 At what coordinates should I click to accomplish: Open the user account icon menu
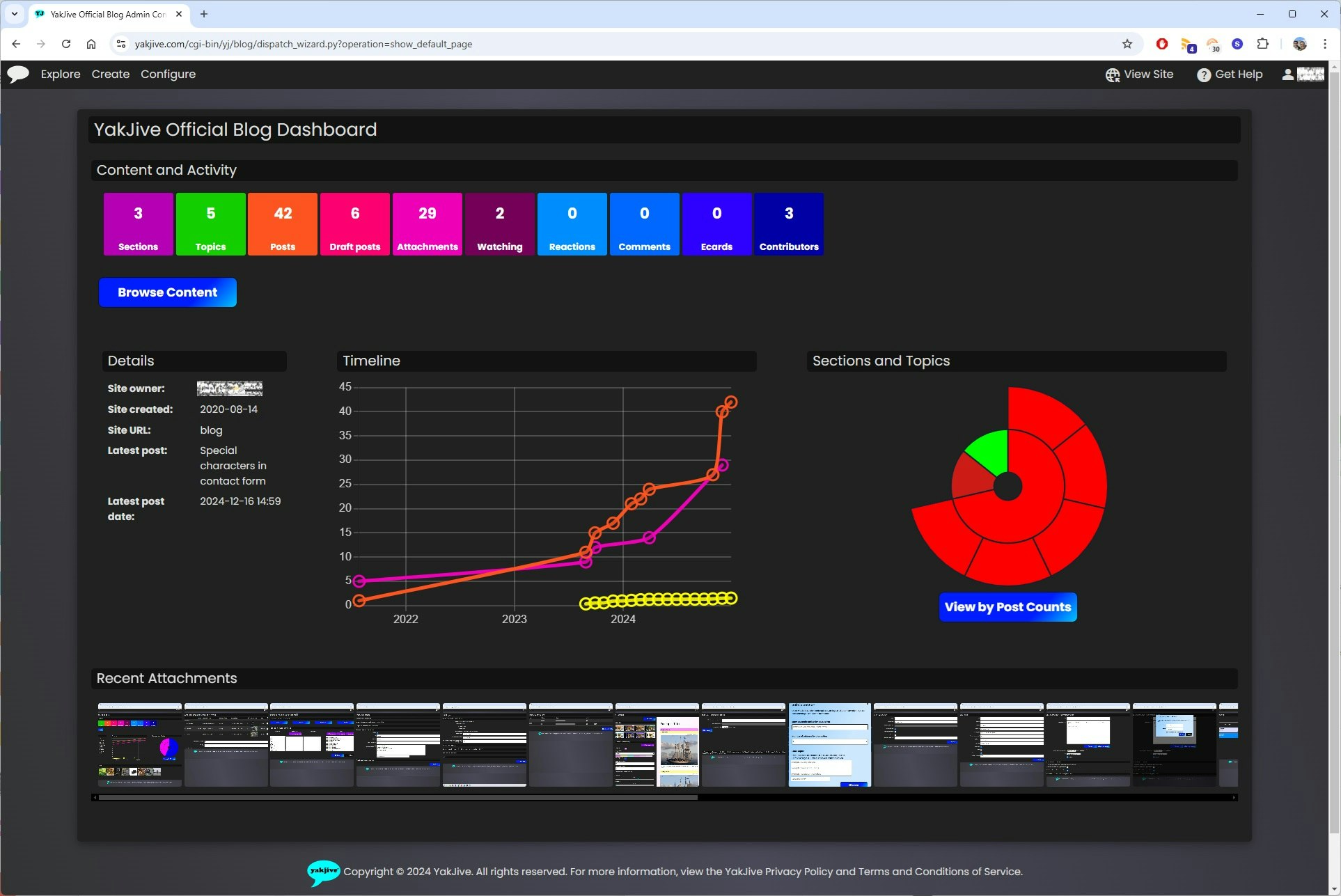pos(1287,74)
